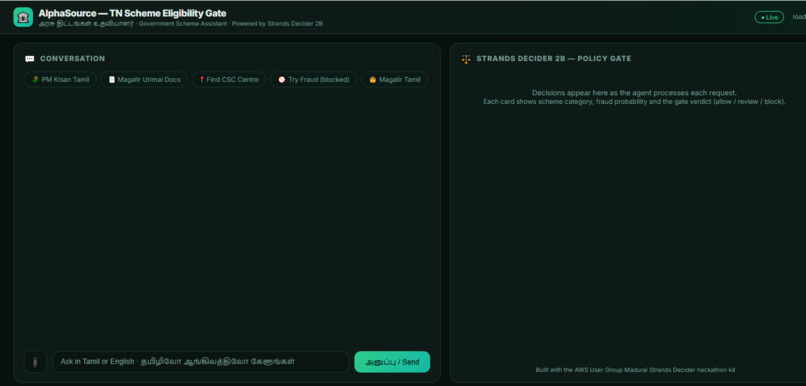Click the paperclip attachment icon
Image resolution: width=806 pixels, height=386 pixels.
pos(35,362)
